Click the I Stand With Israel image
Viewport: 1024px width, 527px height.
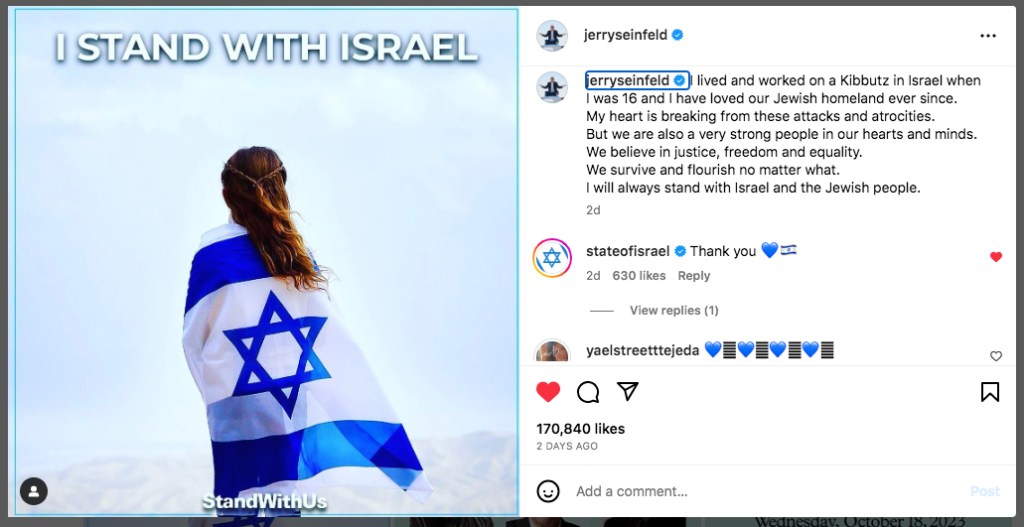click(266, 262)
